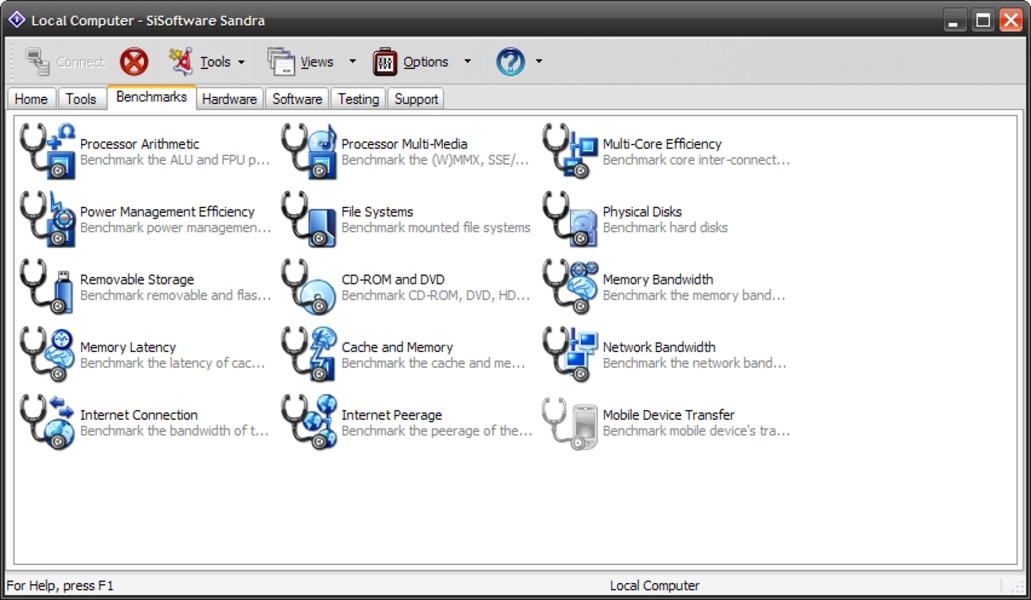This screenshot has width=1031, height=600.
Task: Click the Removable Storage benchmark label
Action: point(137,279)
